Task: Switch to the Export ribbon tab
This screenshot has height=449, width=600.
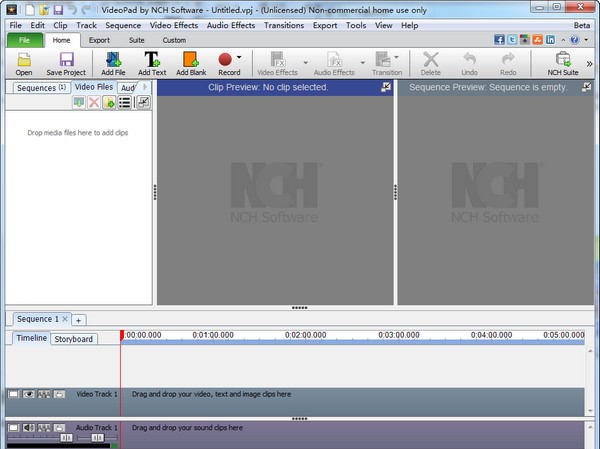Action: tap(99, 40)
